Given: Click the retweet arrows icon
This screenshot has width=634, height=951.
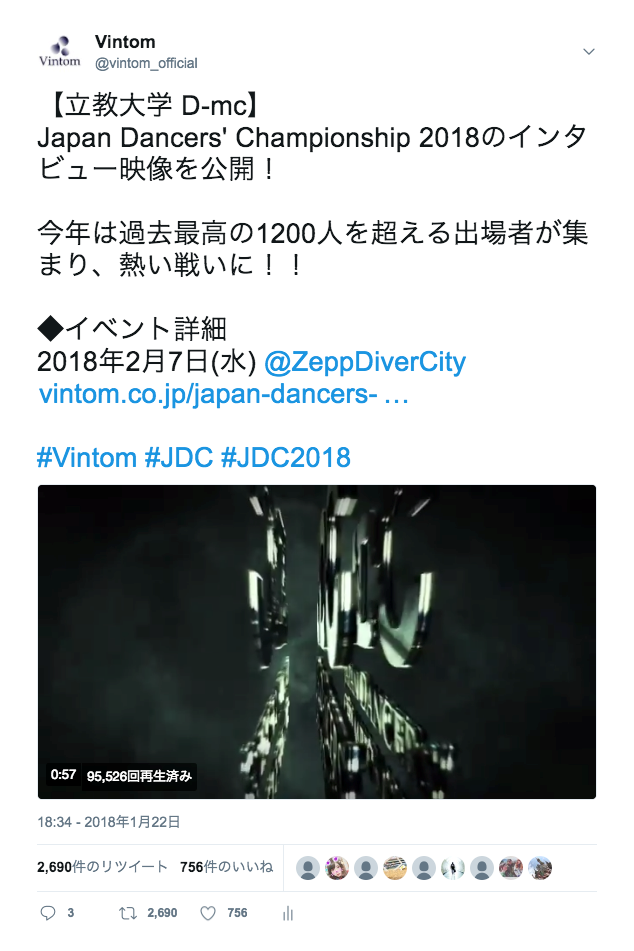Looking at the screenshot, I should pos(127,913).
